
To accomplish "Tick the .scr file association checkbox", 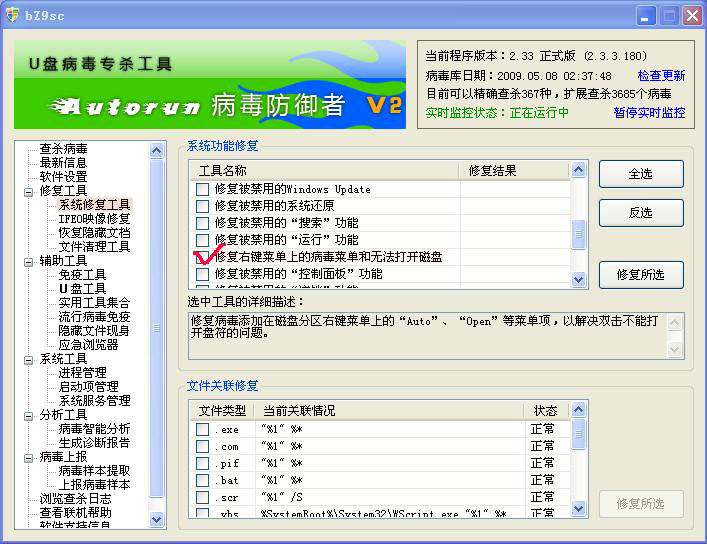I will point(202,498).
